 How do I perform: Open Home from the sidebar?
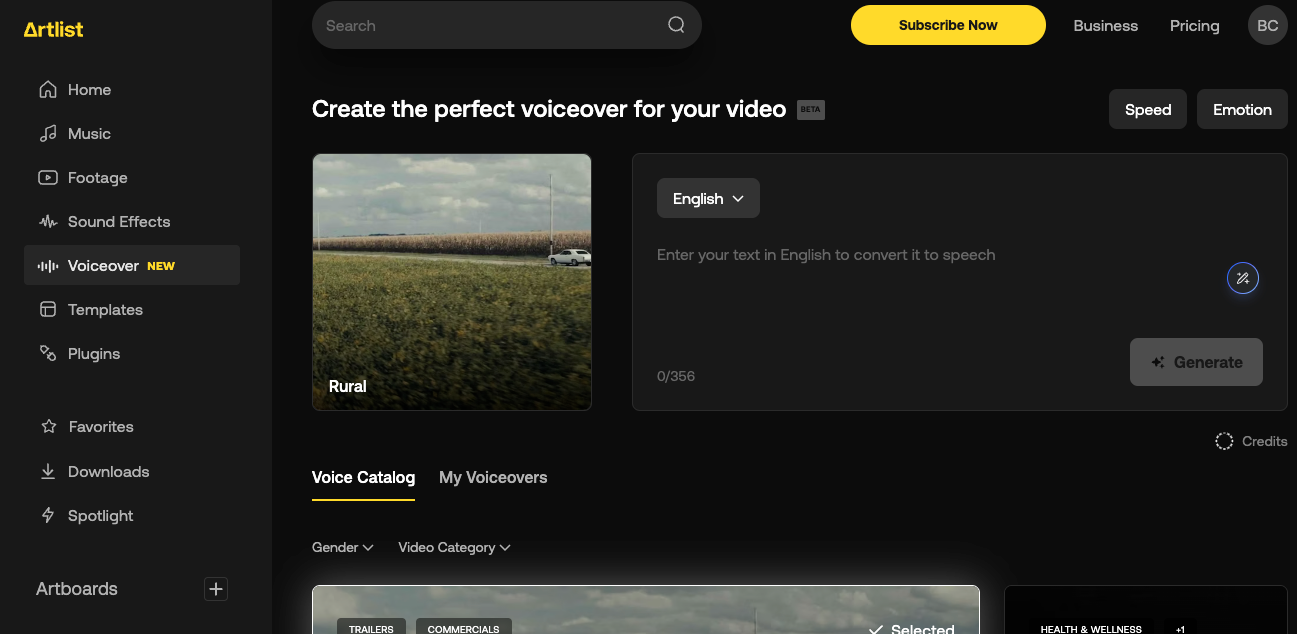click(x=89, y=90)
